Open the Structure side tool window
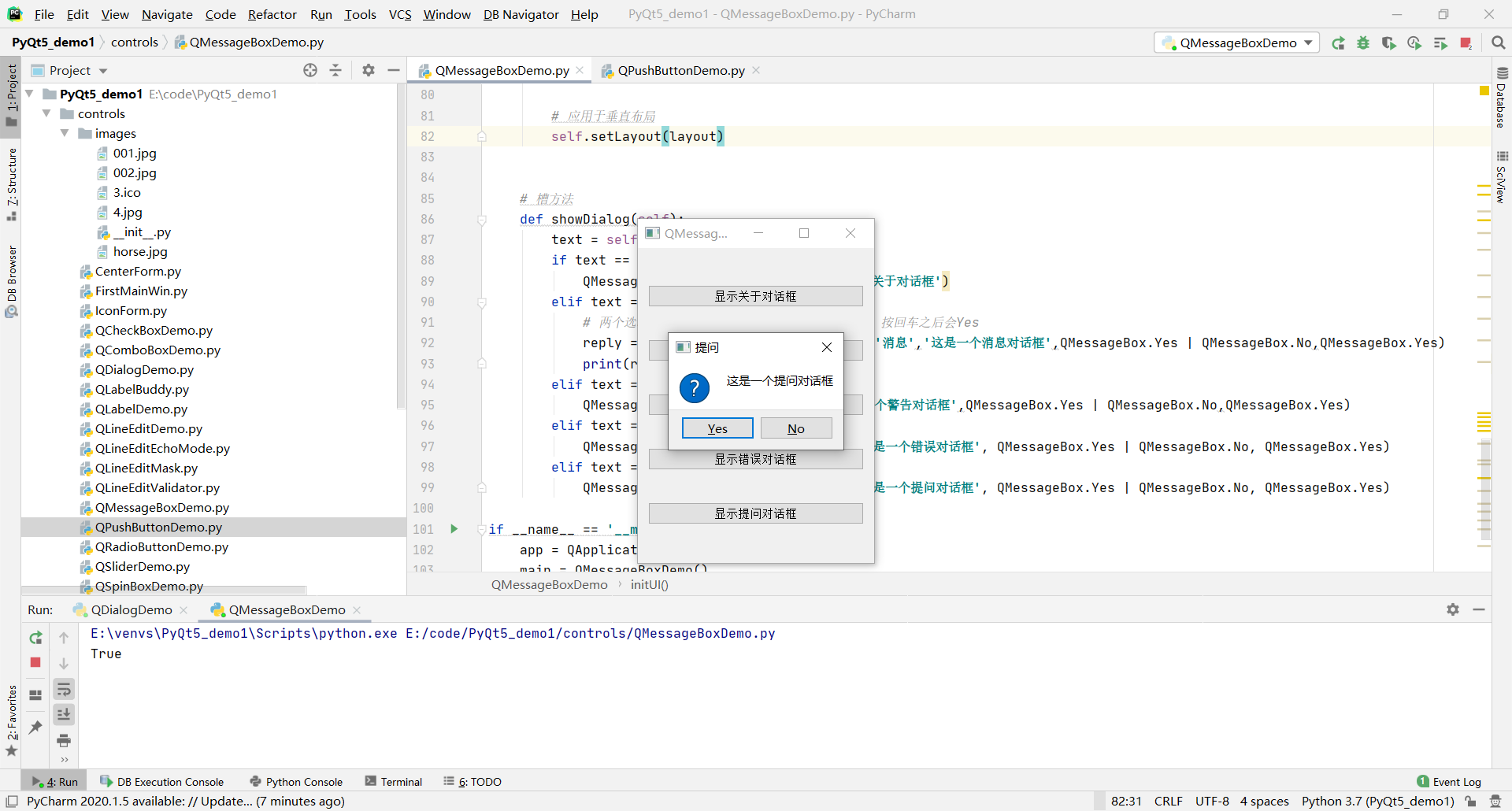This screenshot has height=811, width=1512. (11, 184)
